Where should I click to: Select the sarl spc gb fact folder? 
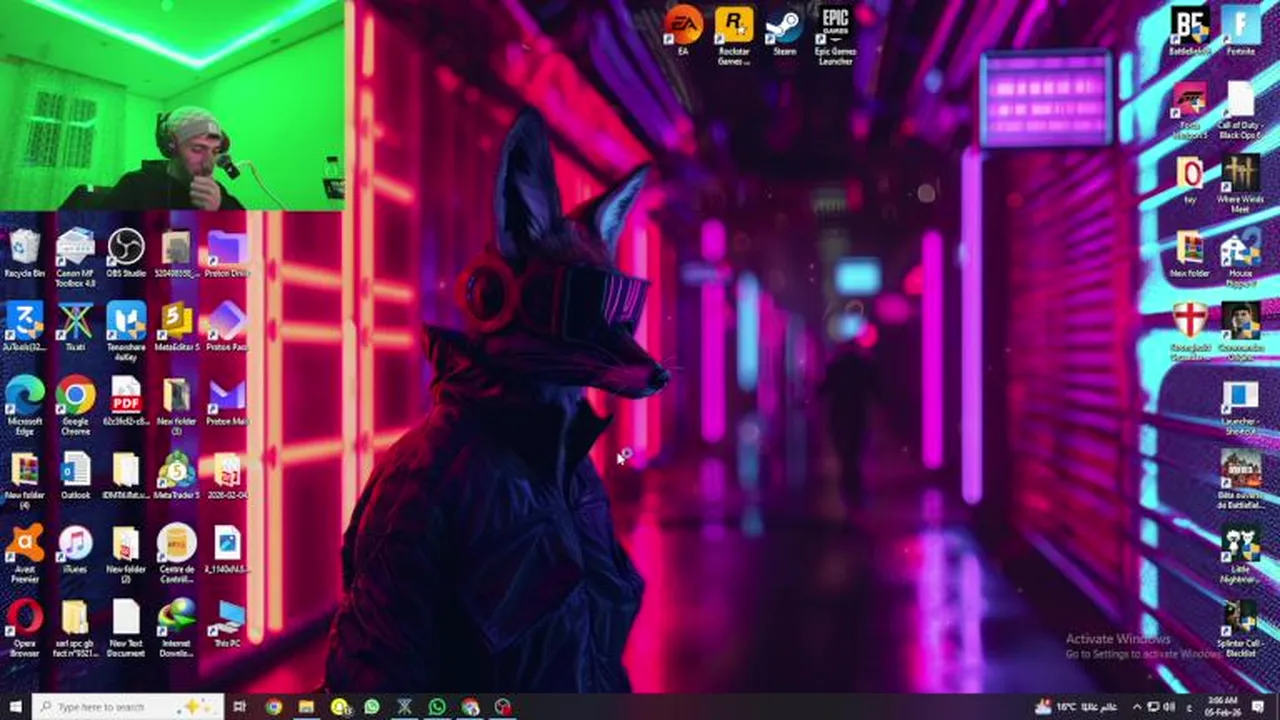coord(75,627)
